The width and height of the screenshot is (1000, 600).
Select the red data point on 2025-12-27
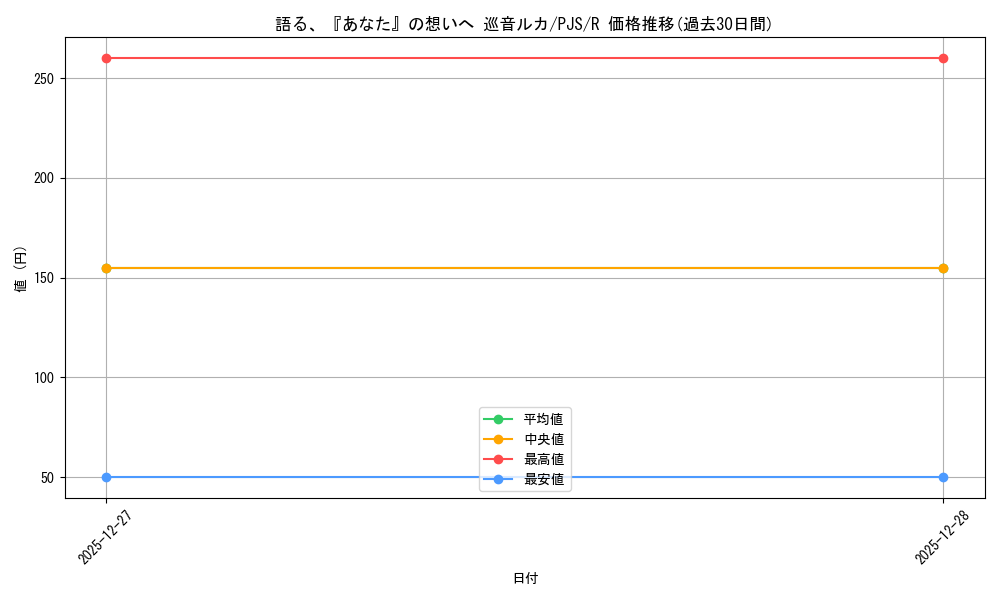[105, 58]
